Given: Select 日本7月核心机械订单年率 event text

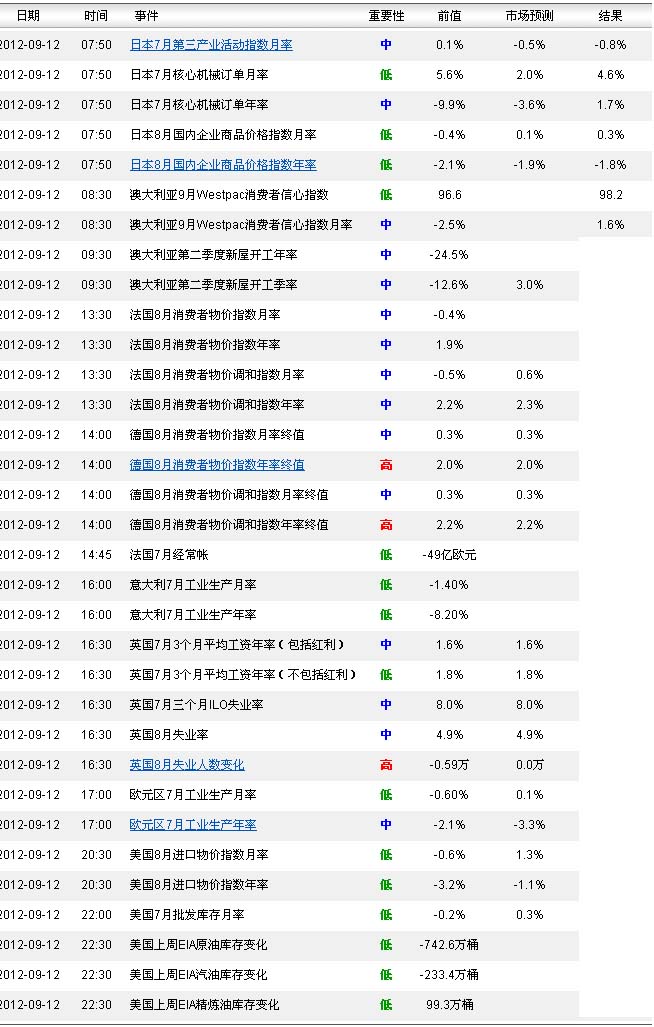Looking at the screenshot, I should [x=199, y=105].
